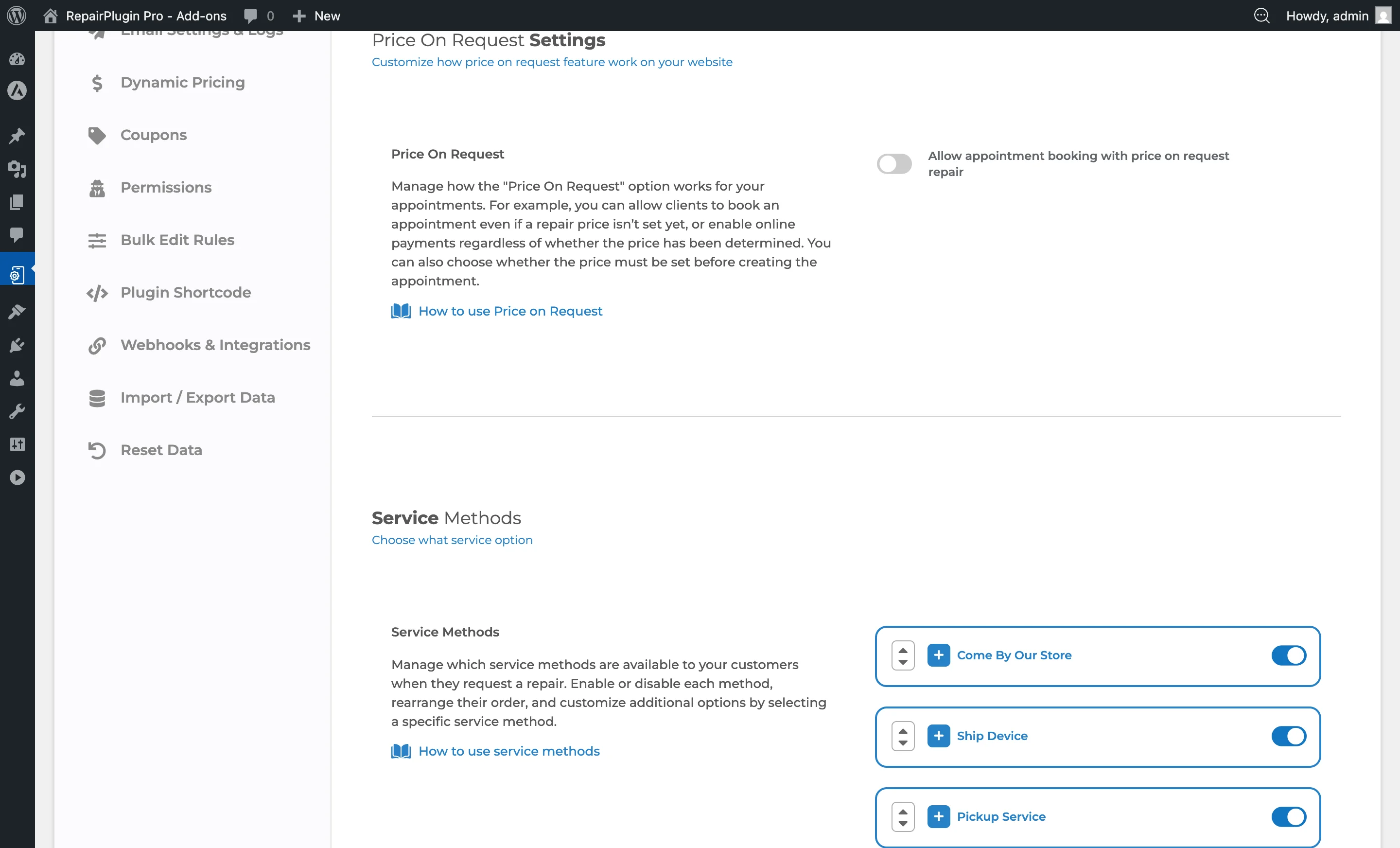Open the Comments speech bubble icon in sidebar
Viewport: 1400px width, 848px height.
17,235
